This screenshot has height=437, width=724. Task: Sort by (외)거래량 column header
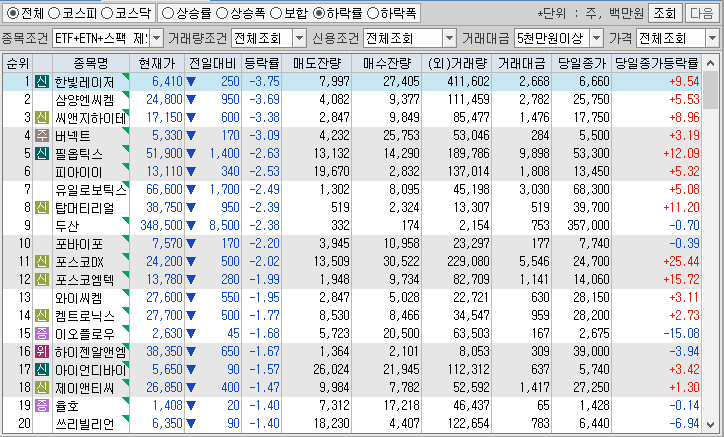click(457, 63)
